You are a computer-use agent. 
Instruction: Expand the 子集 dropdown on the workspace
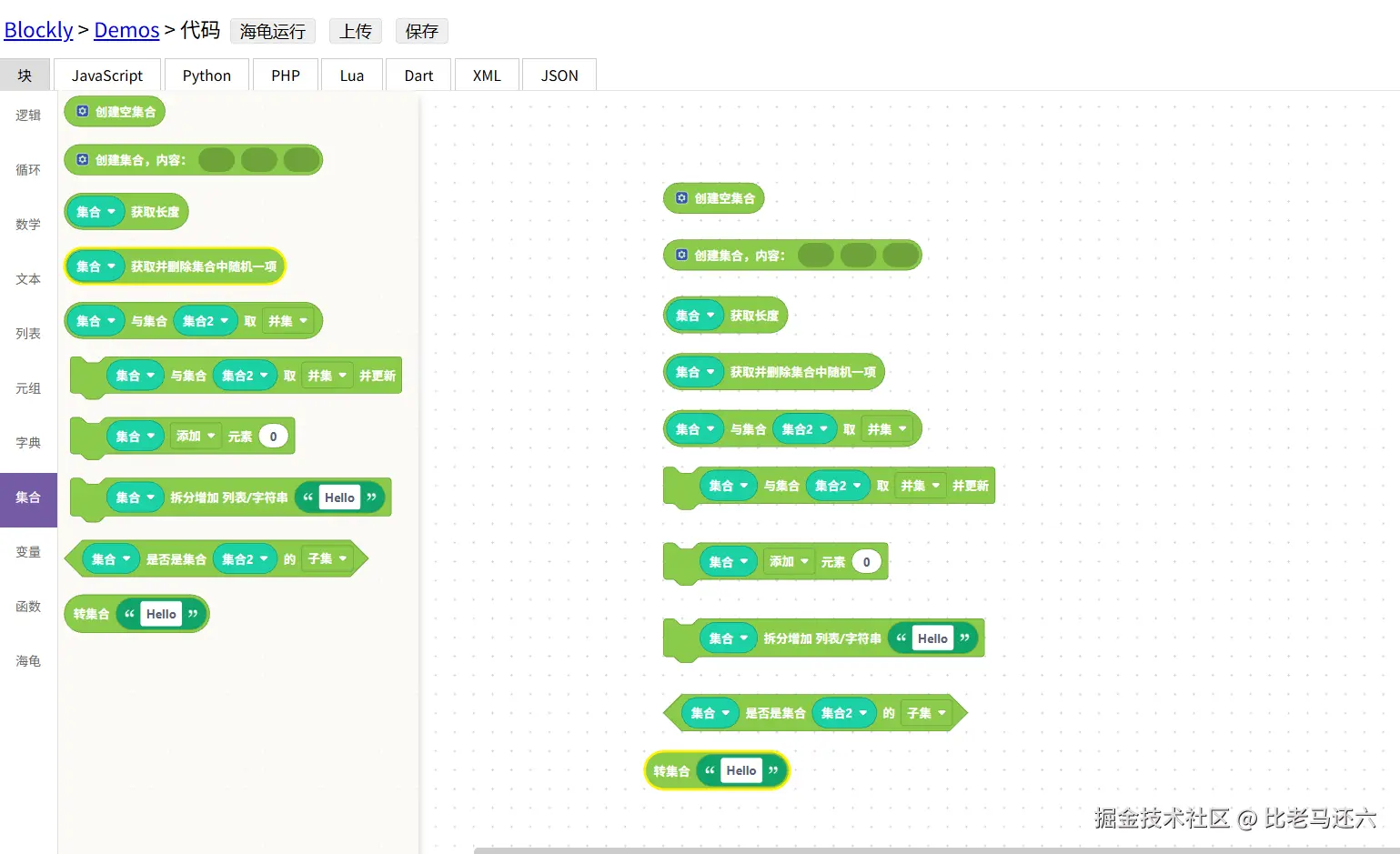click(x=927, y=713)
